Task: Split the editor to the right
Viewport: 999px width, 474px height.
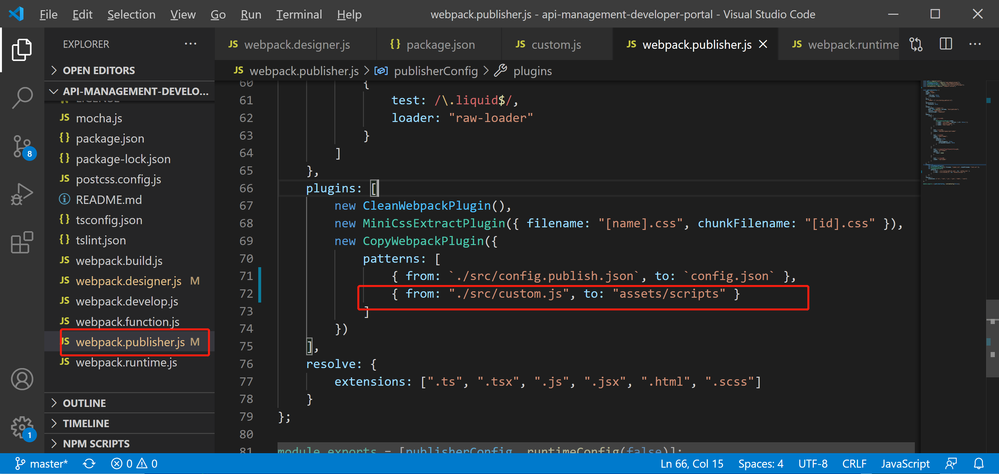Action: point(945,45)
